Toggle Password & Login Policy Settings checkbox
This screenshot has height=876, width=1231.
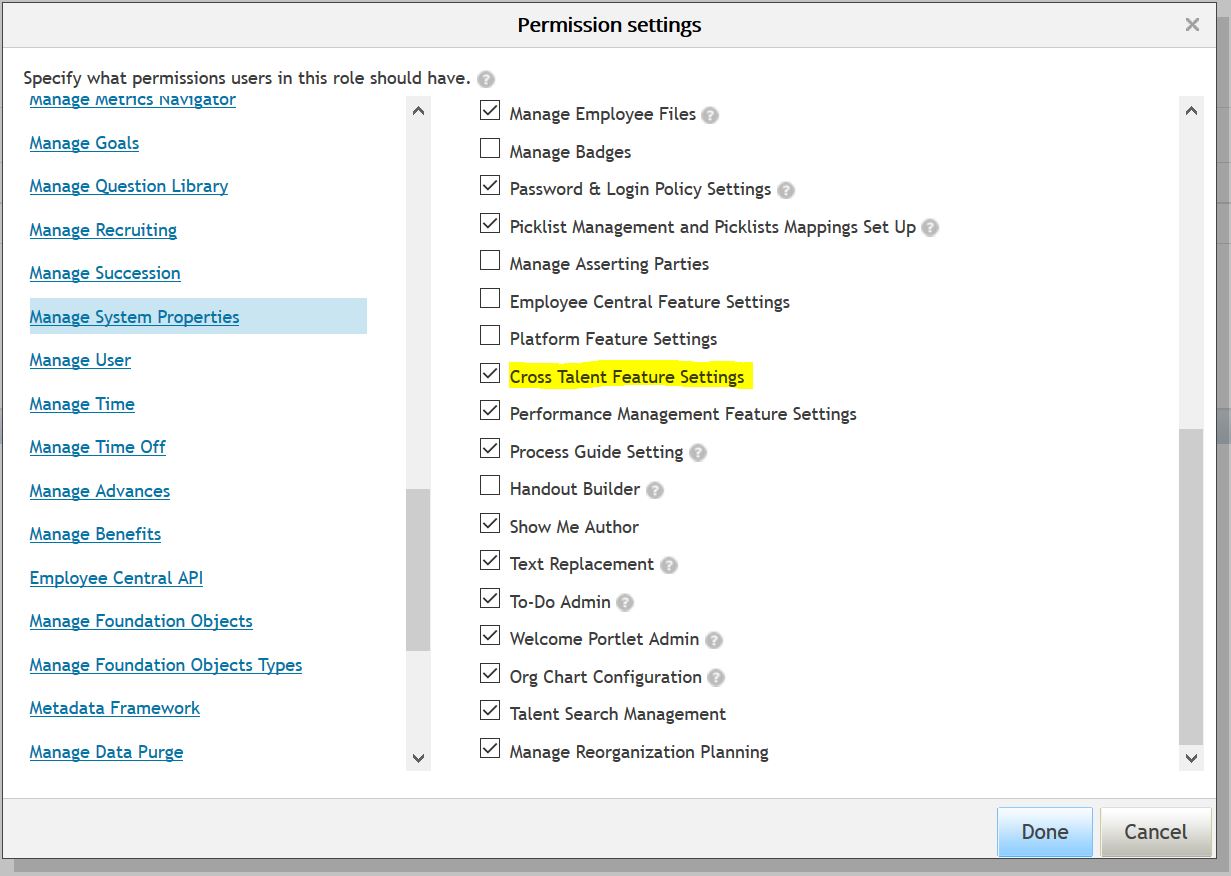pyautogui.click(x=490, y=186)
